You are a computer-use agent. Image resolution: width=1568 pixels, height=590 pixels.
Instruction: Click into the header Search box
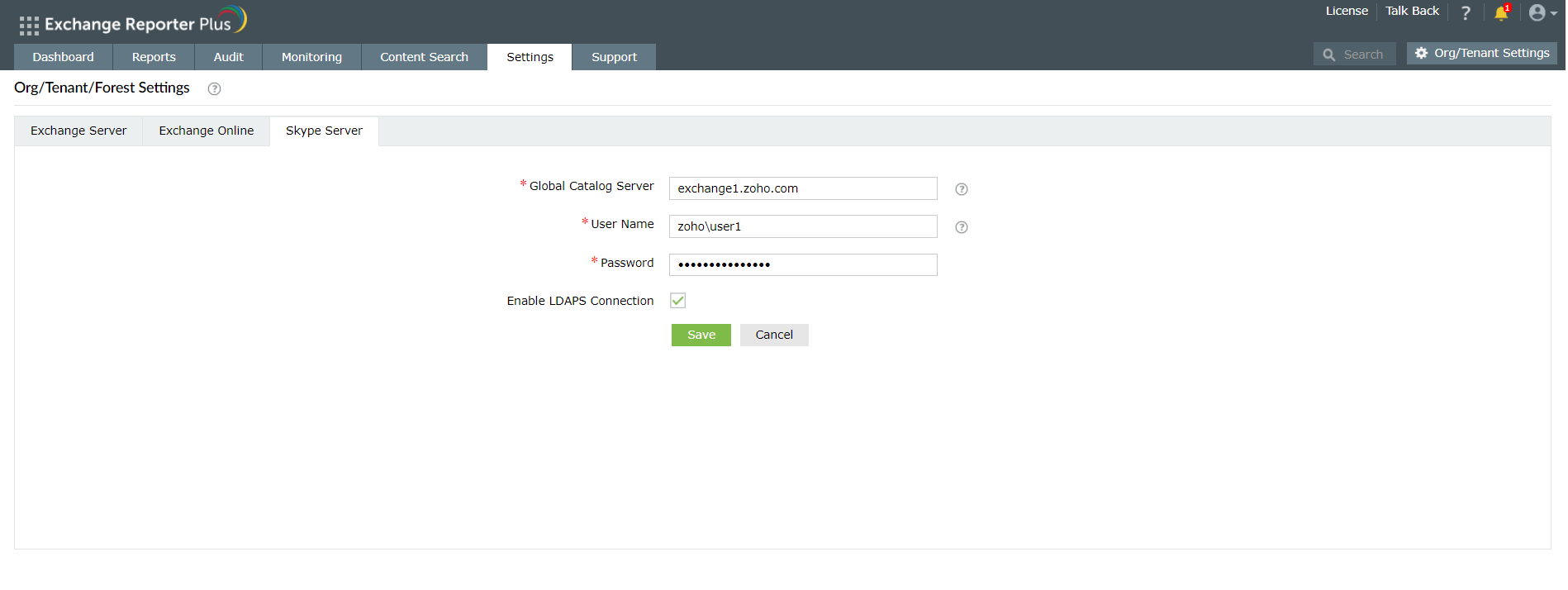pyautogui.click(x=1355, y=54)
